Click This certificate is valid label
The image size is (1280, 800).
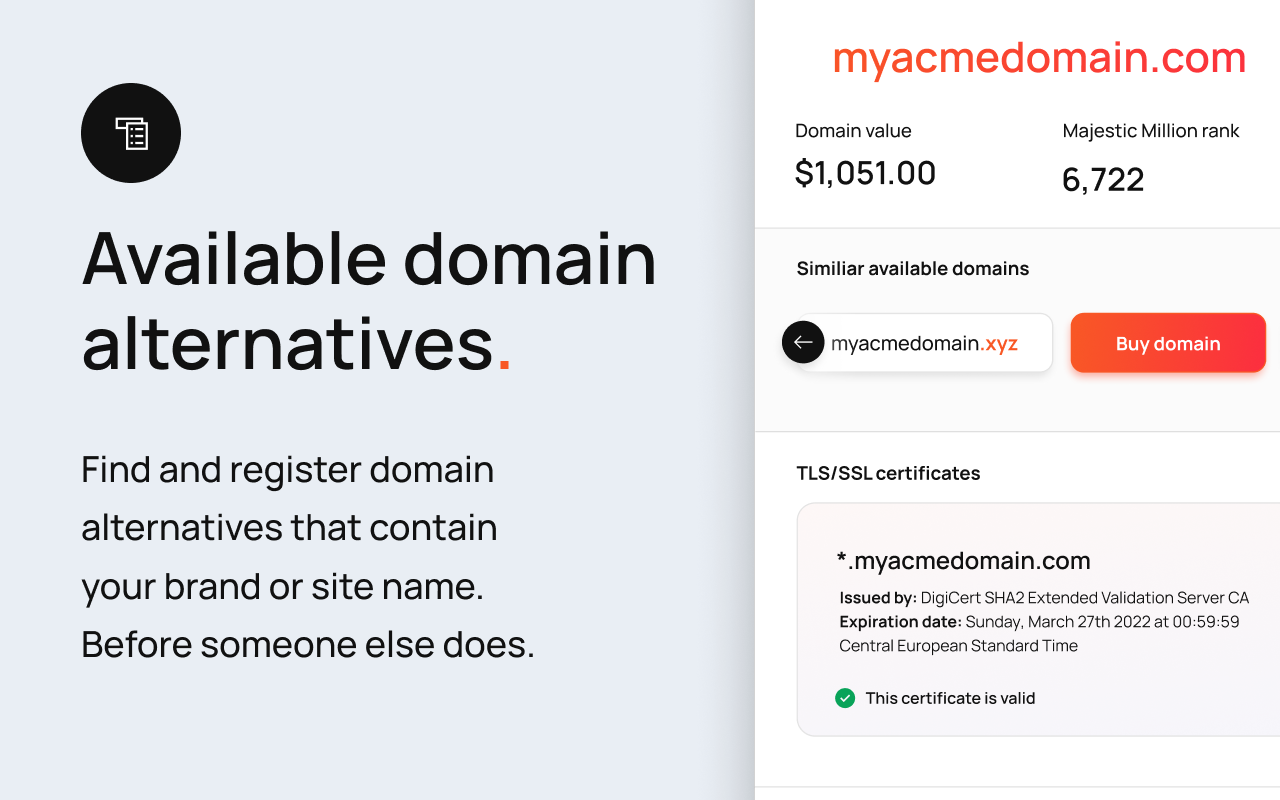point(950,698)
